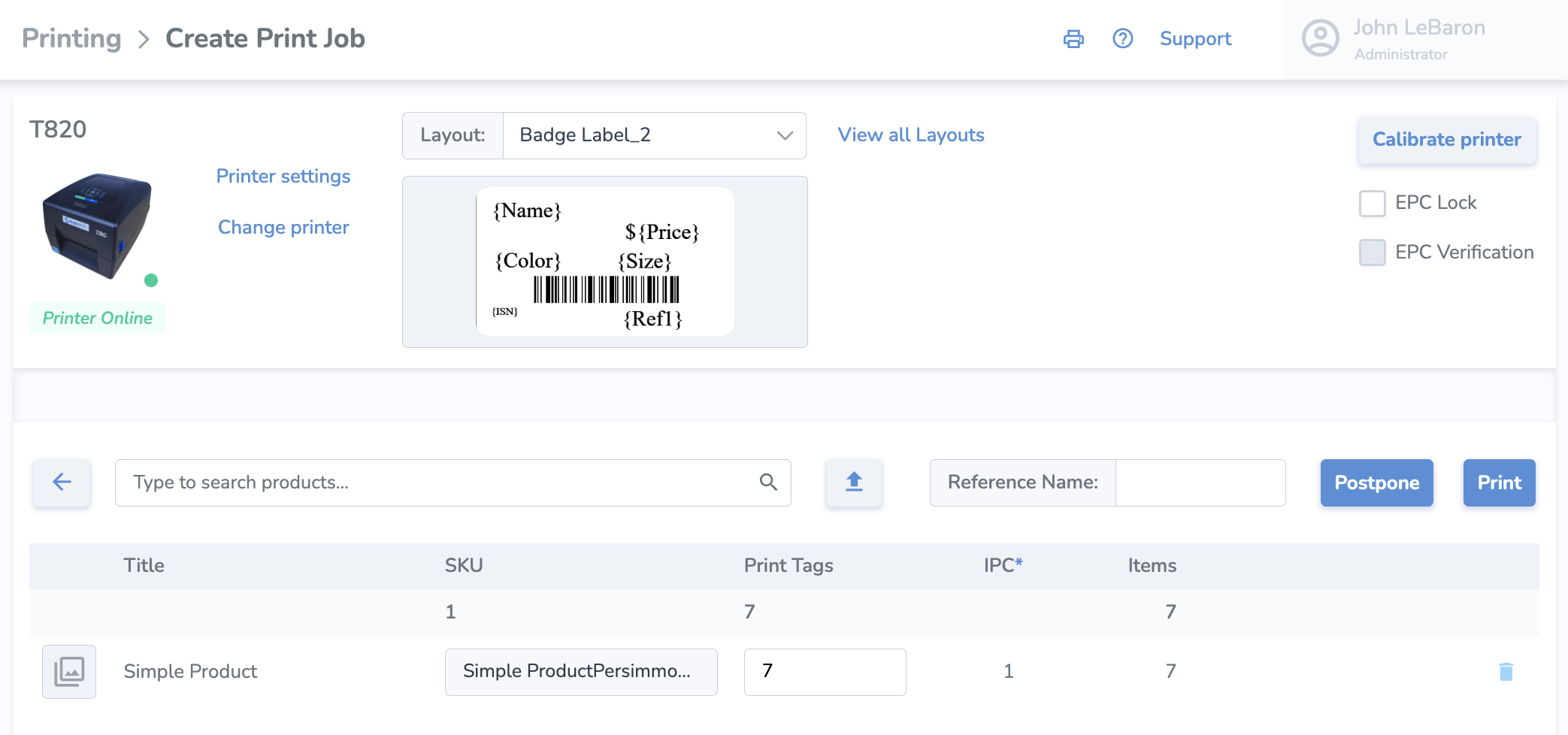Click the Reference Name input field
This screenshot has width=1568, height=735.
coord(1200,482)
